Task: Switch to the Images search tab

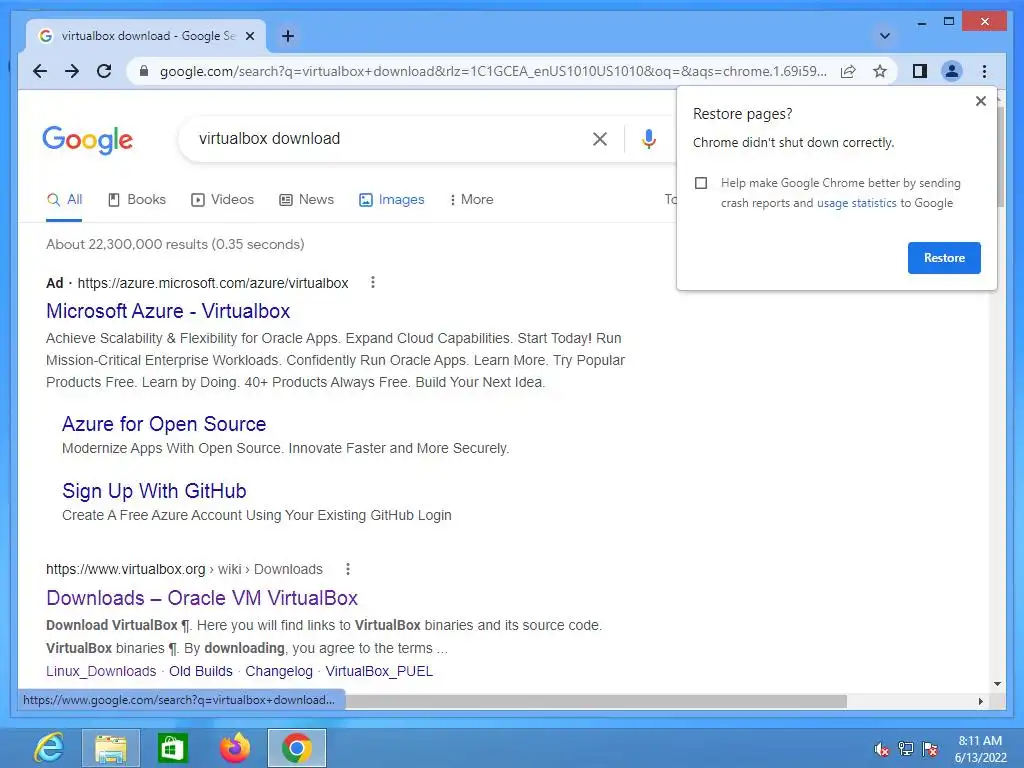Action: [392, 200]
